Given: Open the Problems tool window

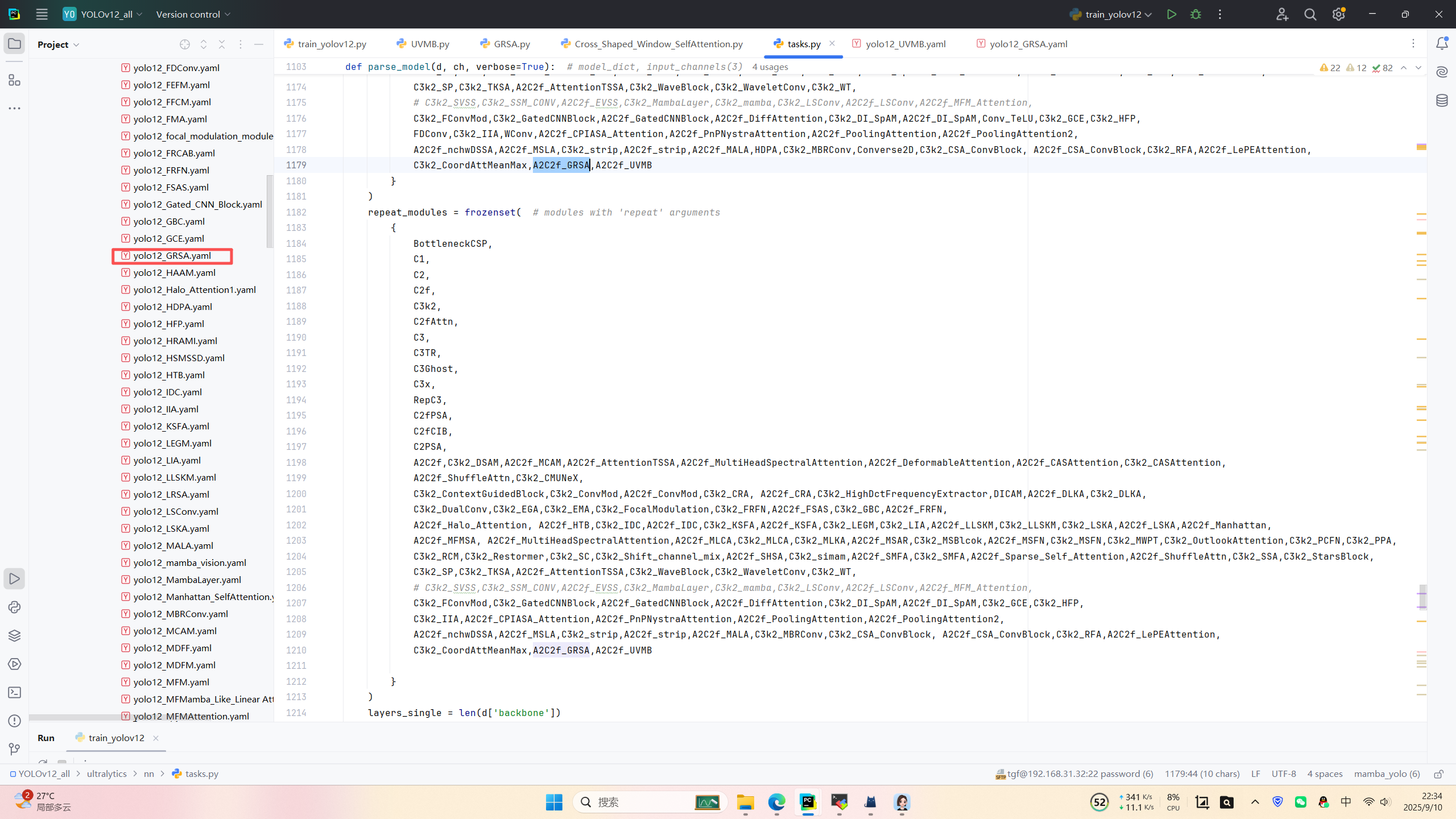Looking at the screenshot, I should click(x=14, y=721).
